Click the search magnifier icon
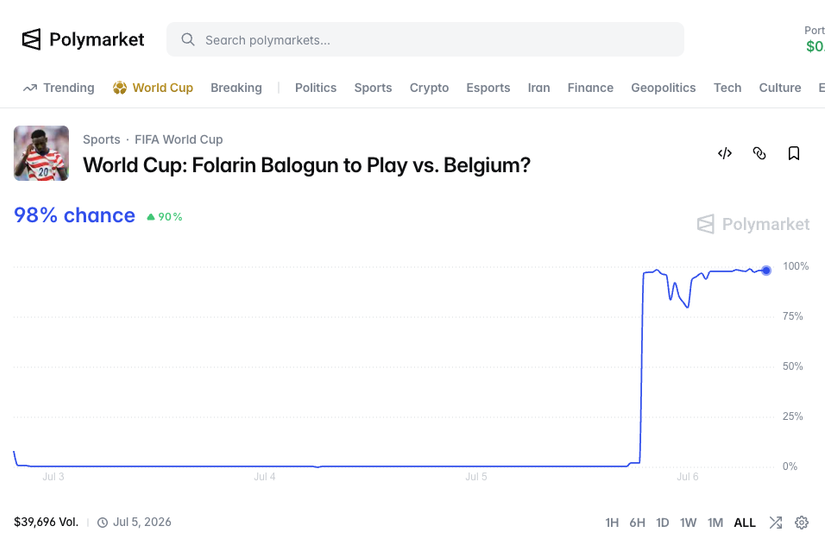The height and width of the screenshot is (546, 837). click(188, 39)
